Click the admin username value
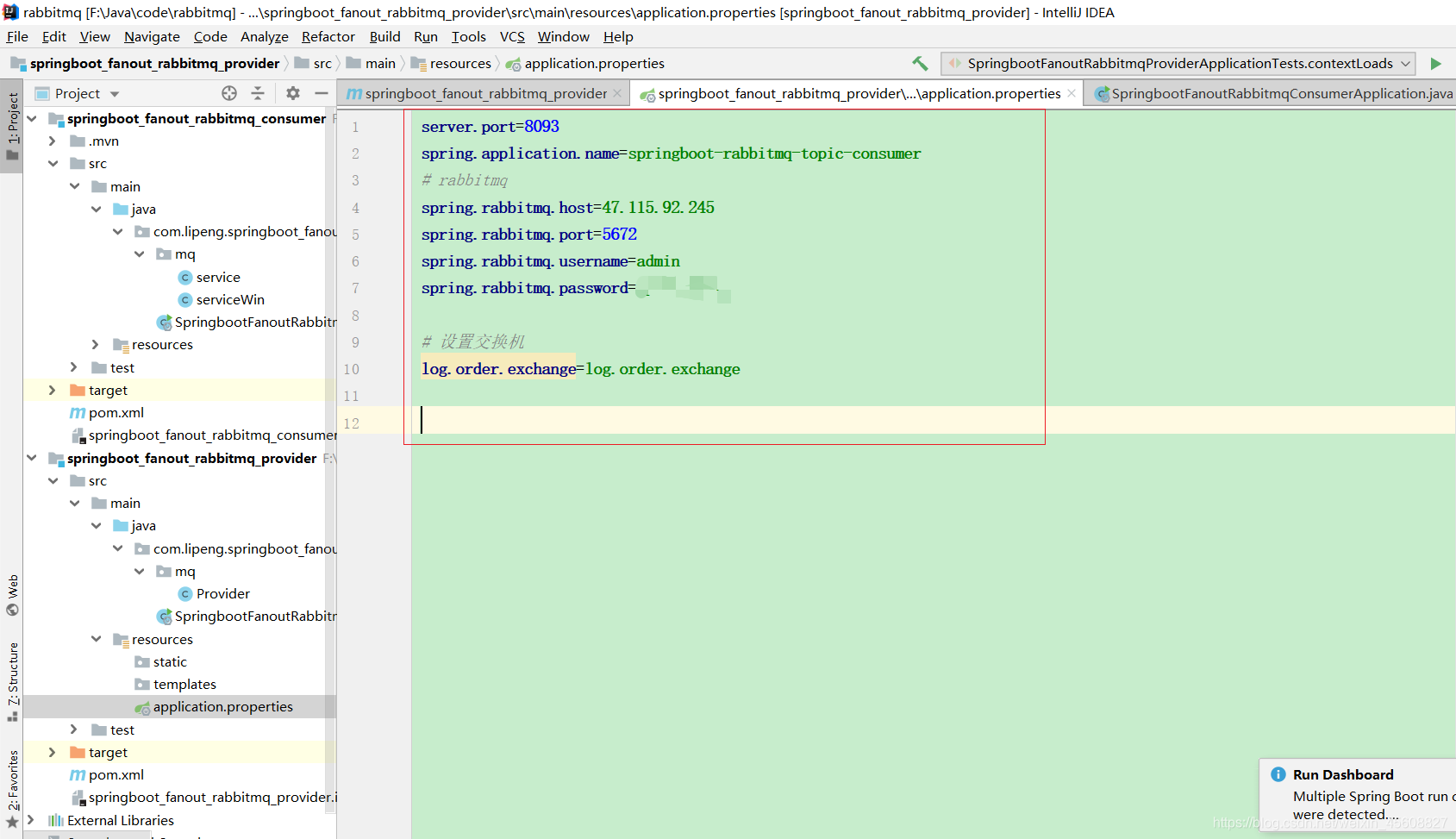Viewport: 1456px width, 839px height. coord(658,260)
